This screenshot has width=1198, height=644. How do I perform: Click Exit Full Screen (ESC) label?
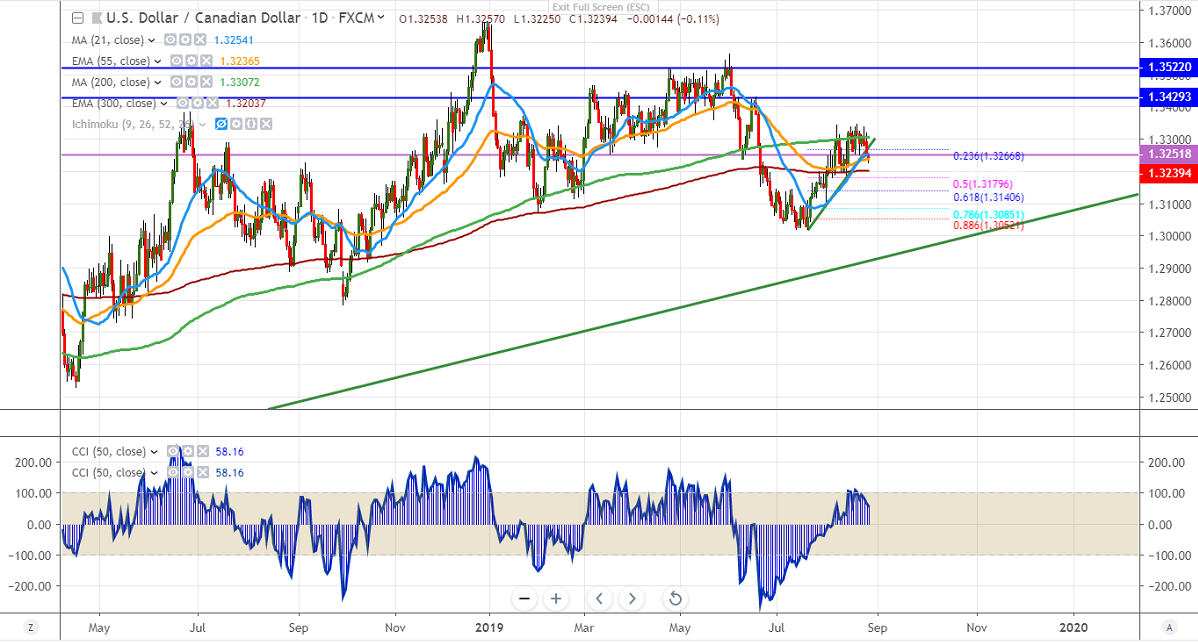pos(601,7)
